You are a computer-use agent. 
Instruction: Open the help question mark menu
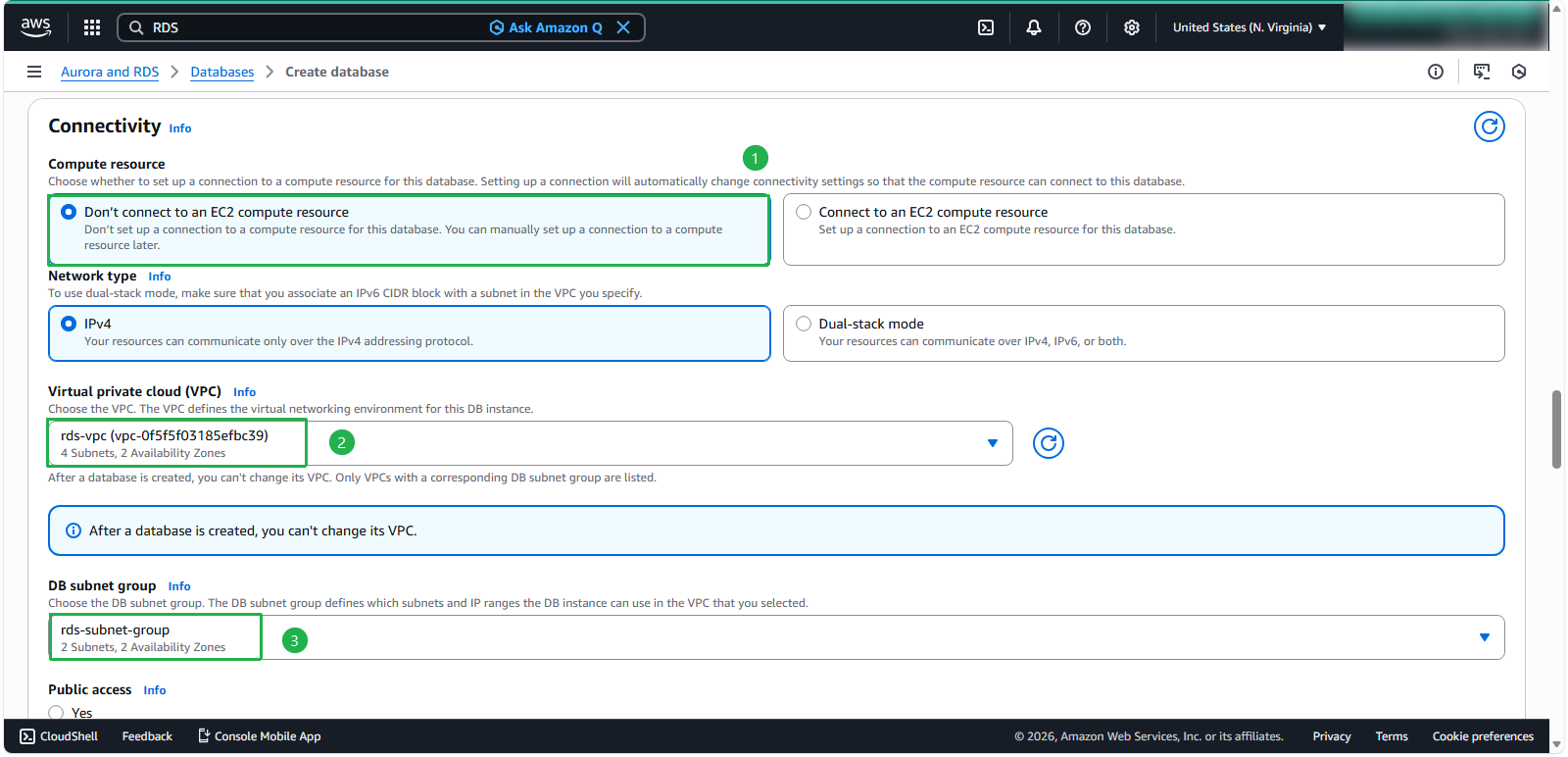click(x=1083, y=27)
